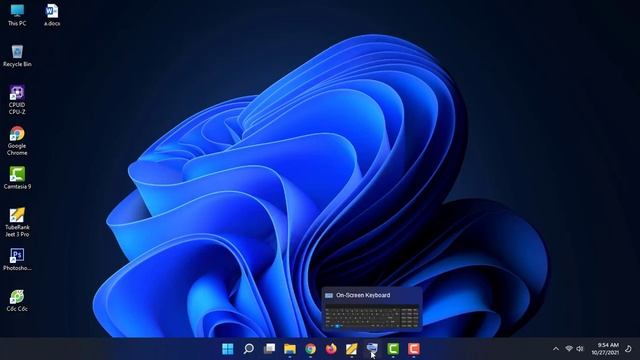Image resolution: width=640 pixels, height=360 pixels.
Task: Open This PC desktop icon
Action: coord(17,15)
